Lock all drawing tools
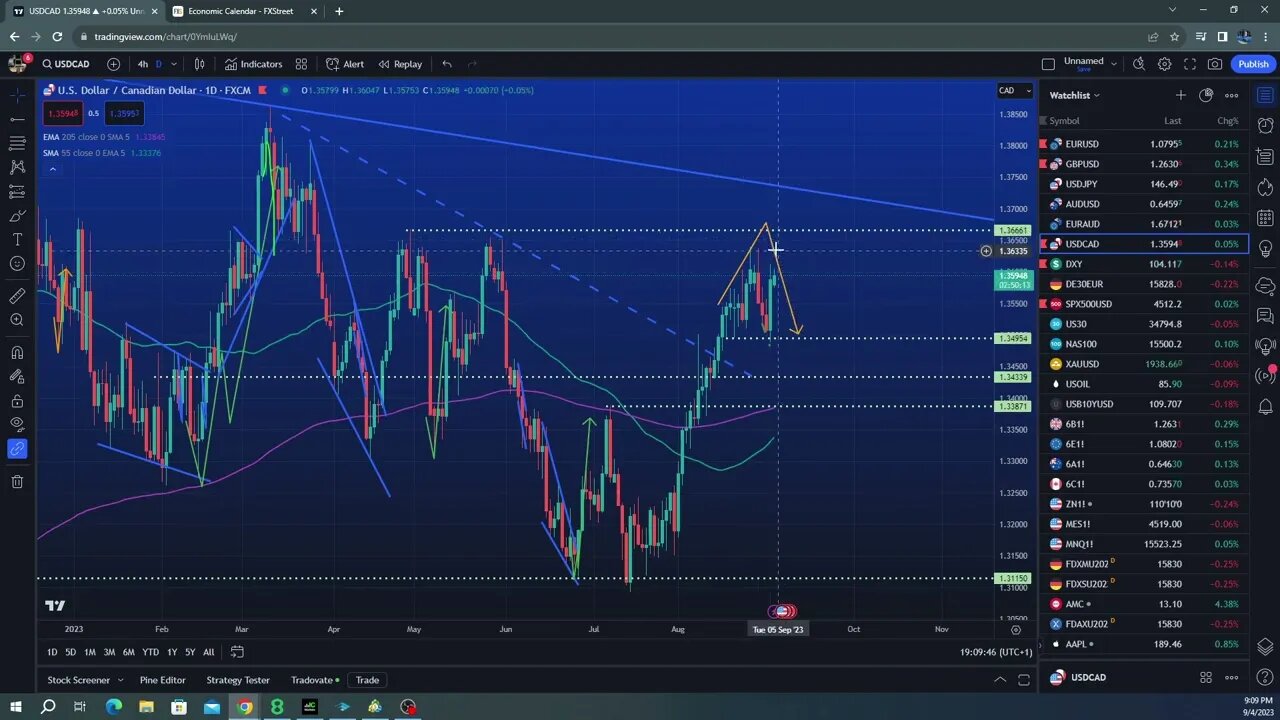The image size is (1280, 720). pyautogui.click(x=17, y=401)
